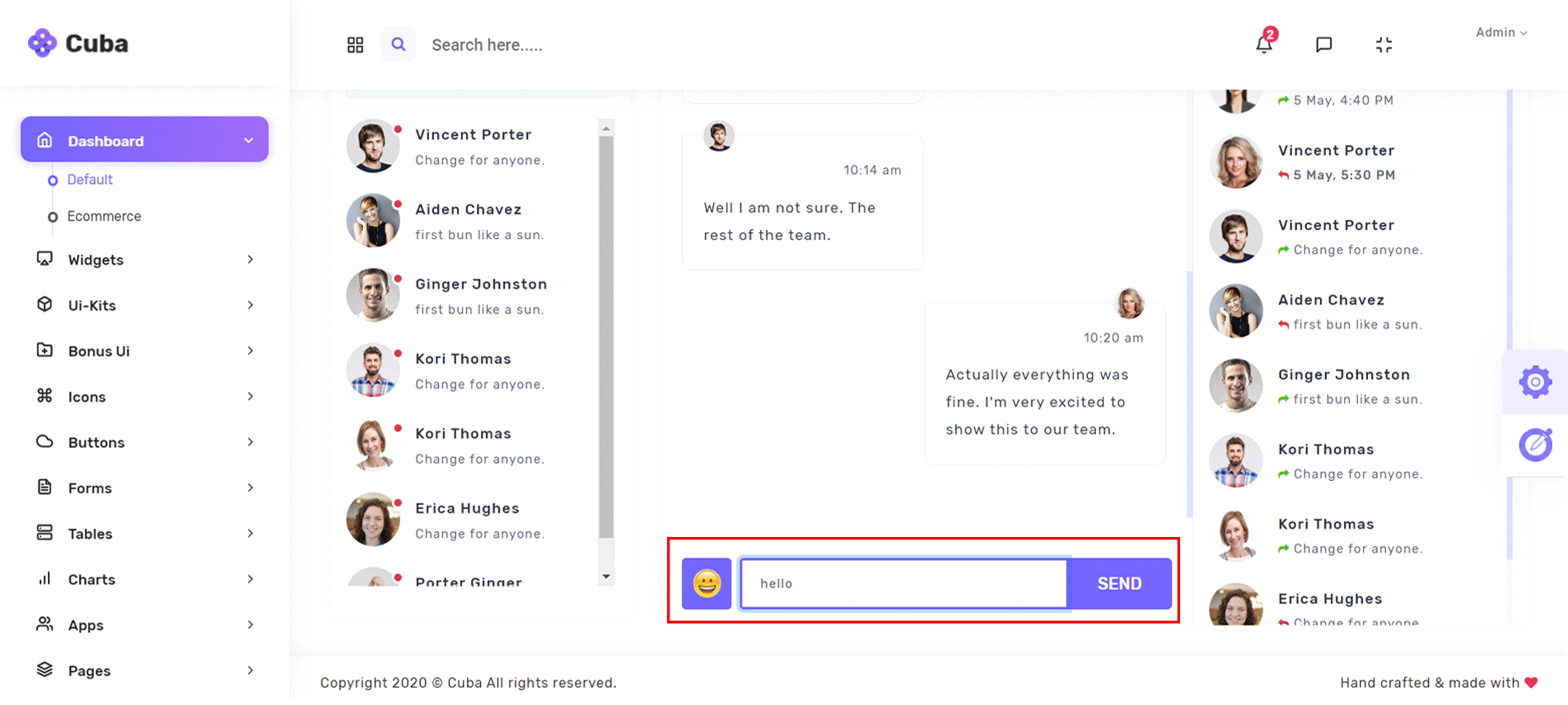1568x705 pixels.
Task: Open the Widgets menu label
Action: [96, 260]
